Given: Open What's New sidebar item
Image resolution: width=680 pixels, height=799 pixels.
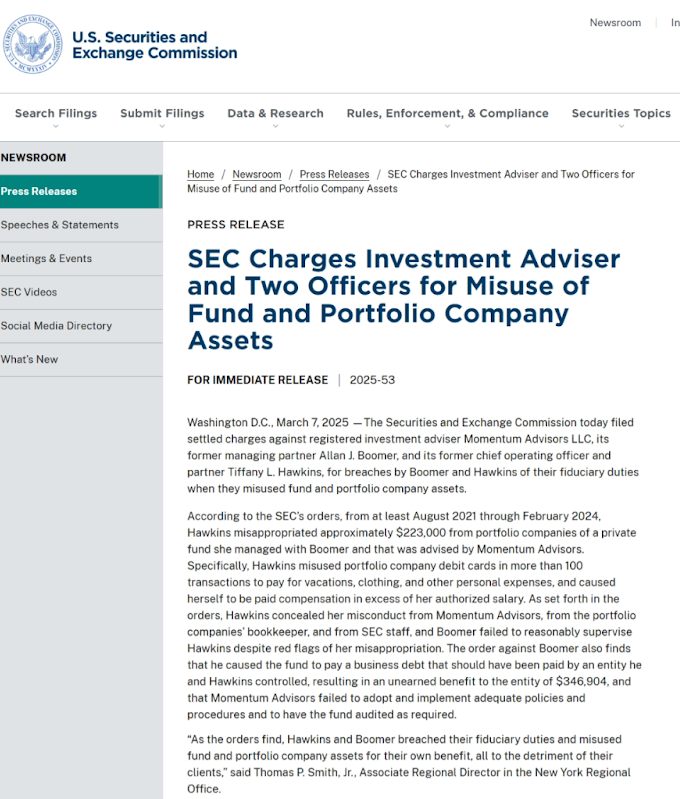Looking at the screenshot, I should tap(81, 359).
